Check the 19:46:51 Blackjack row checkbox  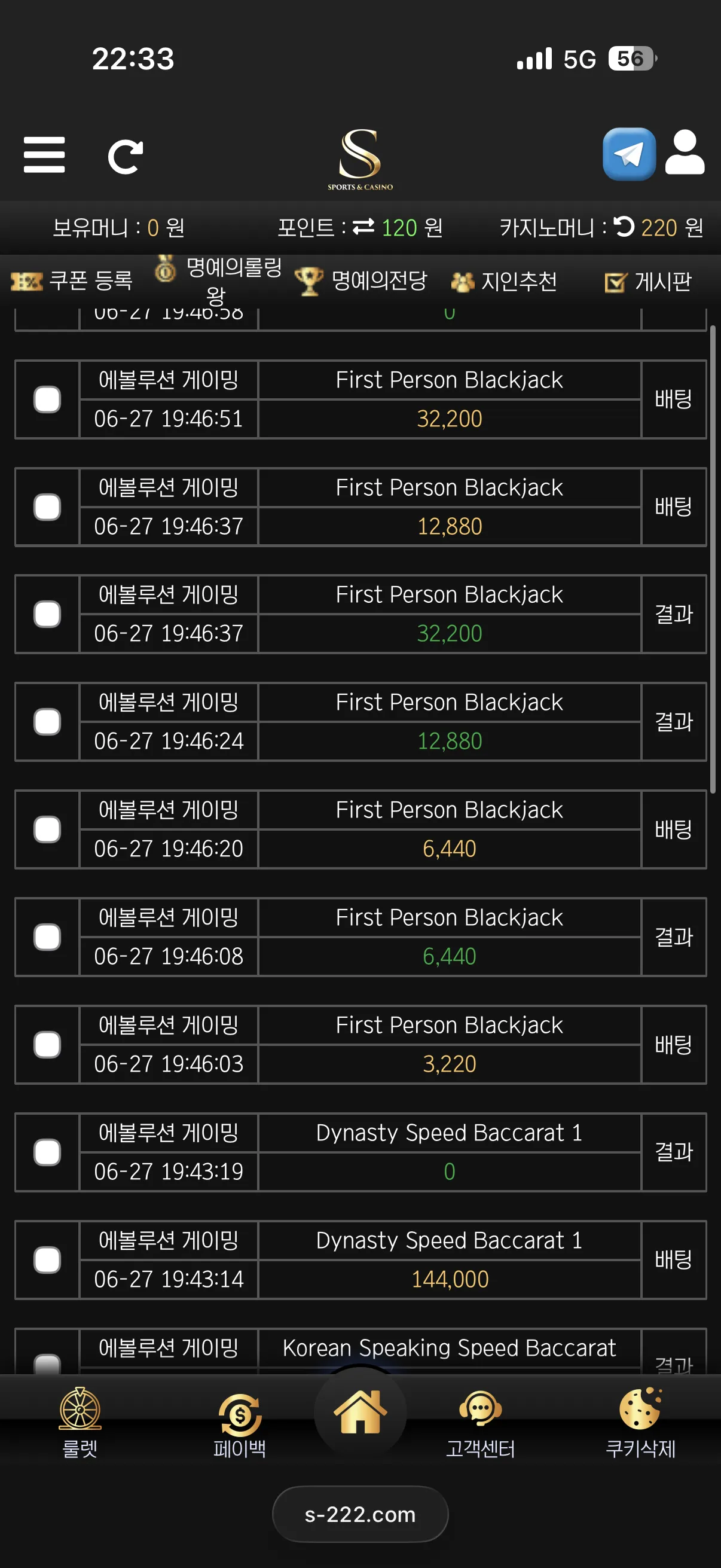pos(47,399)
